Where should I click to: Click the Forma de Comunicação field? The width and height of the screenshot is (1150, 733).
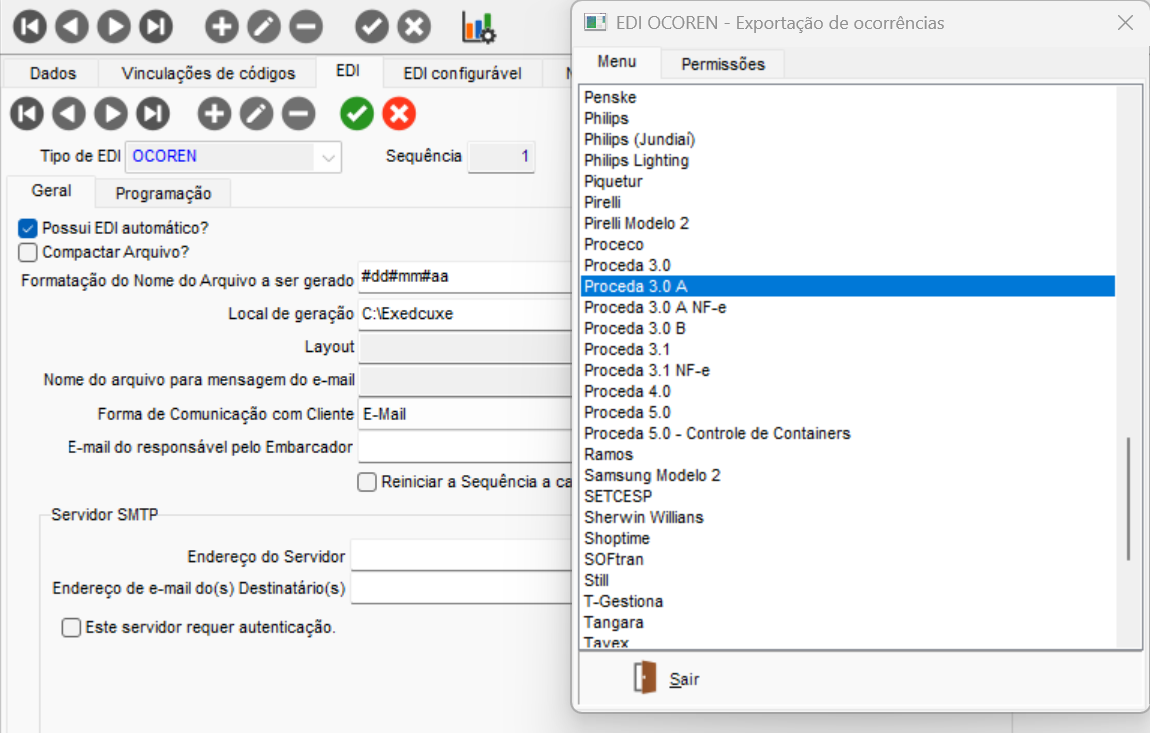coord(465,414)
